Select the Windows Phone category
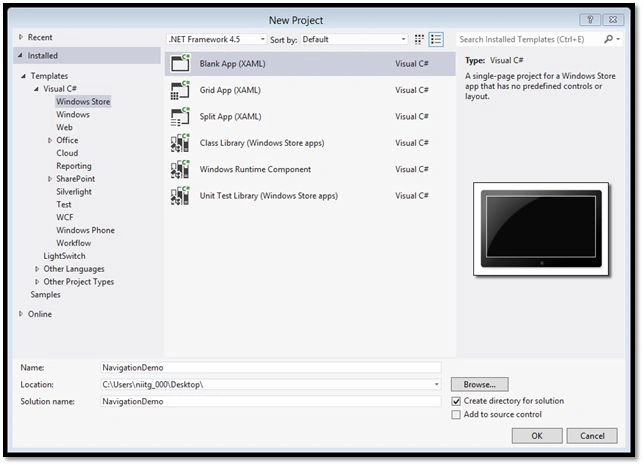644x466 pixels. [x=85, y=230]
